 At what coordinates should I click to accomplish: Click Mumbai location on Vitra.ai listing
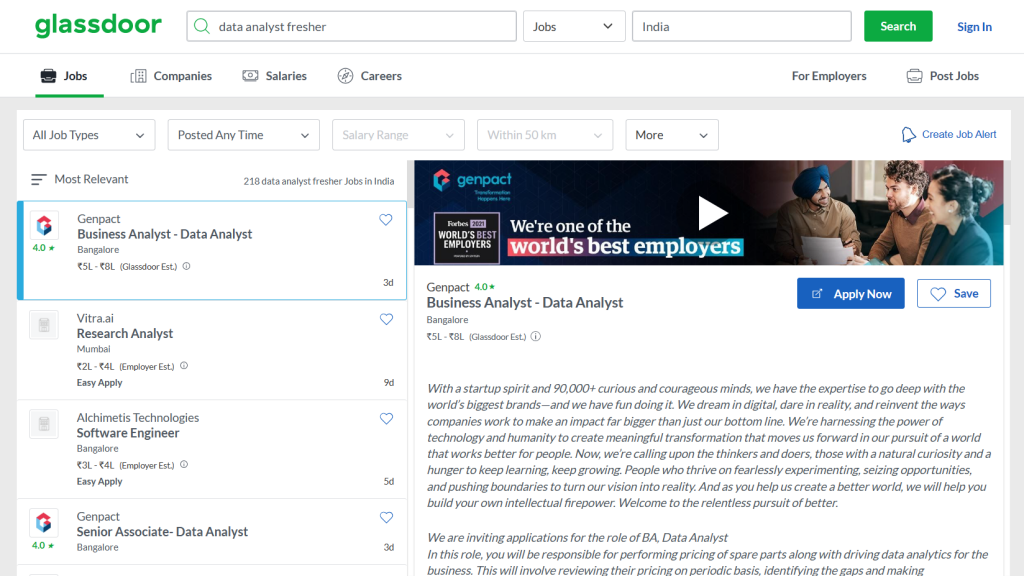point(93,349)
